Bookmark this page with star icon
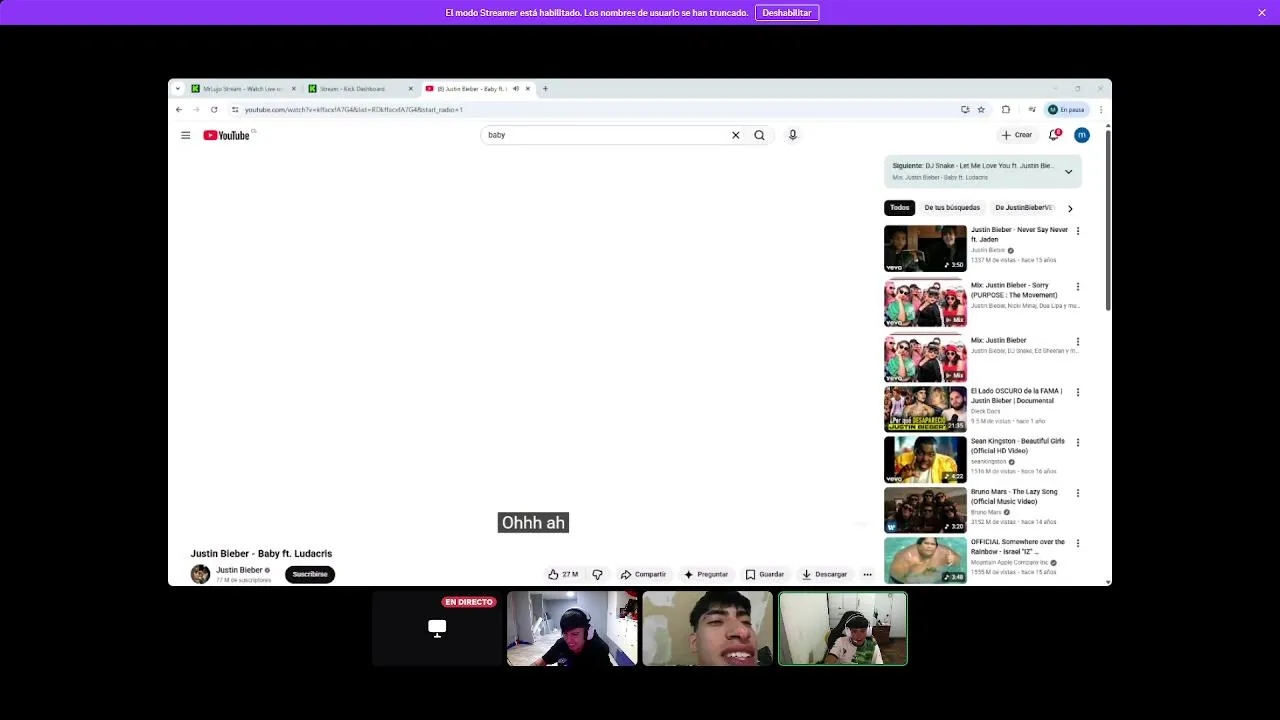The image size is (1280, 720). 981,109
